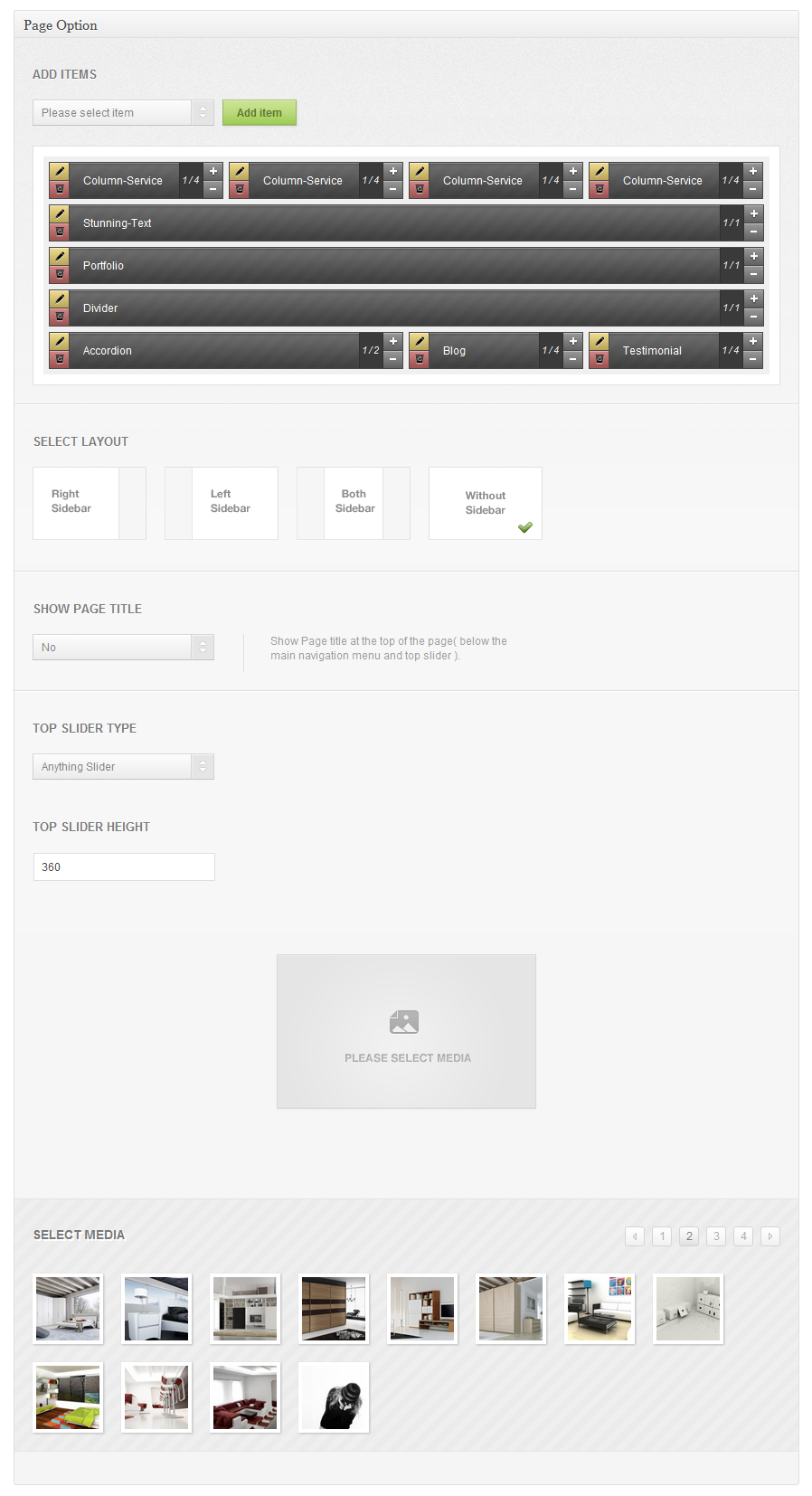Screen dimensions: 812x1496
Task: Click the Add item button
Action: [x=260, y=113]
